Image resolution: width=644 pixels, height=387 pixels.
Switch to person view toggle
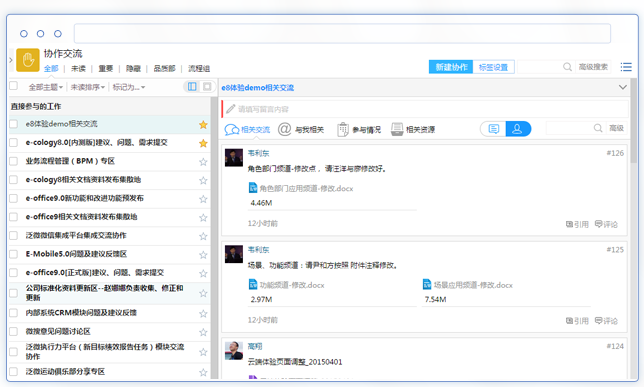[518, 129]
